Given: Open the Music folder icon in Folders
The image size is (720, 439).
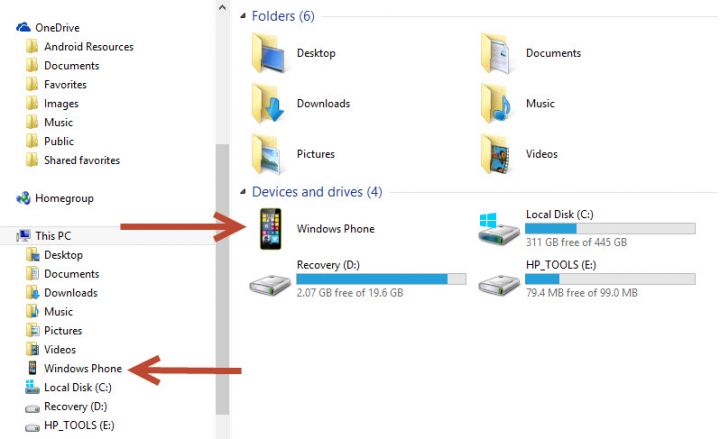Looking at the screenshot, I should click(495, 104).
